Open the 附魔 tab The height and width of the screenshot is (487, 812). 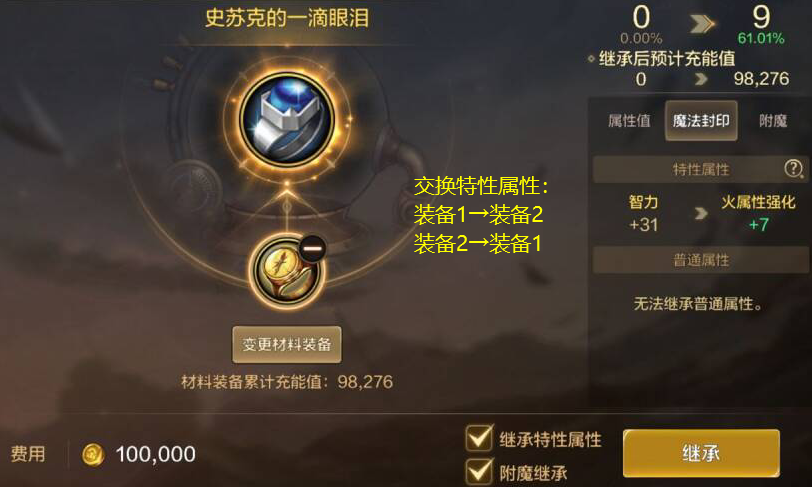click(773, 121)
